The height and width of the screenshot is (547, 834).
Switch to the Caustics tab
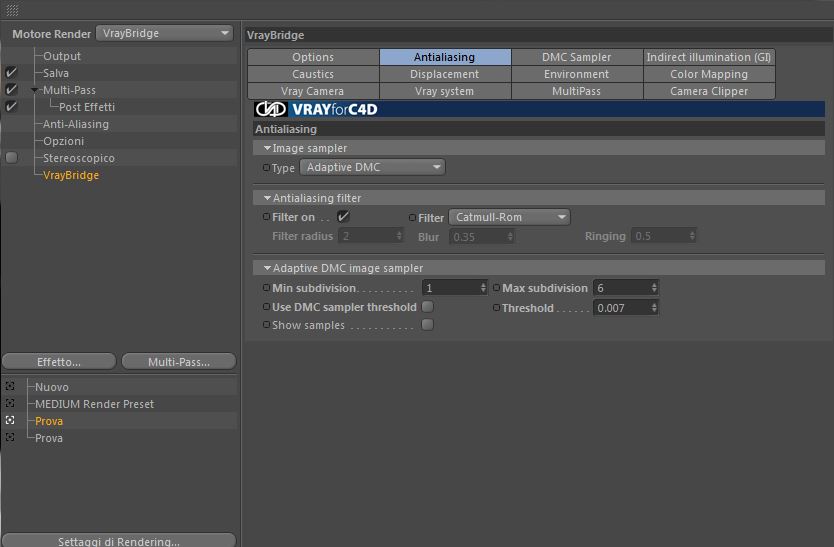(x=313, y=74)
